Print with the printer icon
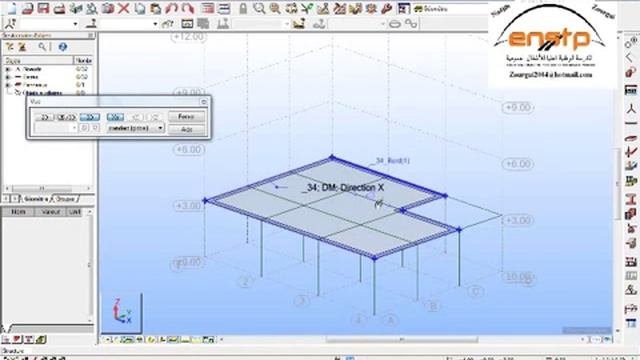The height and width of the screenshot is (360, 640). click(x=59, y=8)
